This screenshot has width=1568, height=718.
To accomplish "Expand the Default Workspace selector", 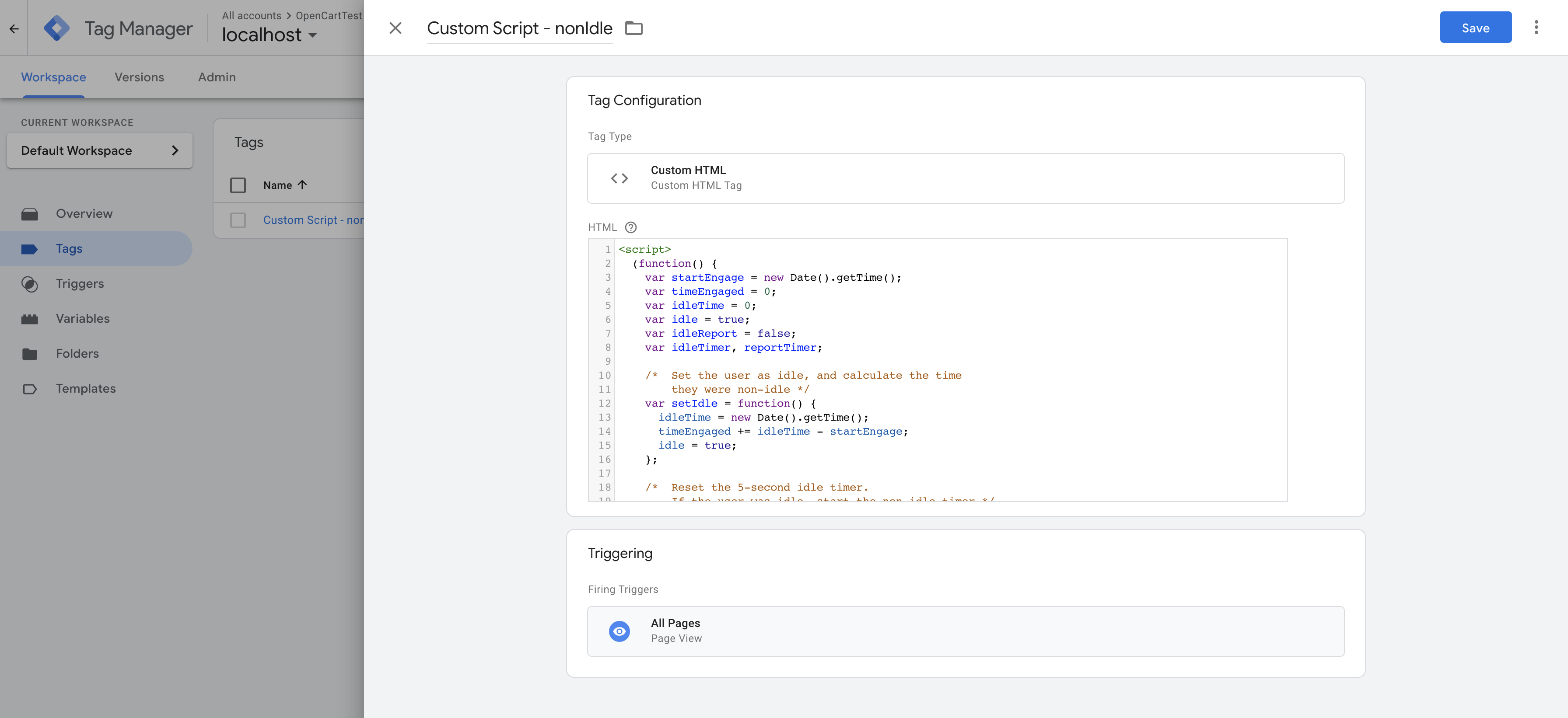I will click(99, 150).
